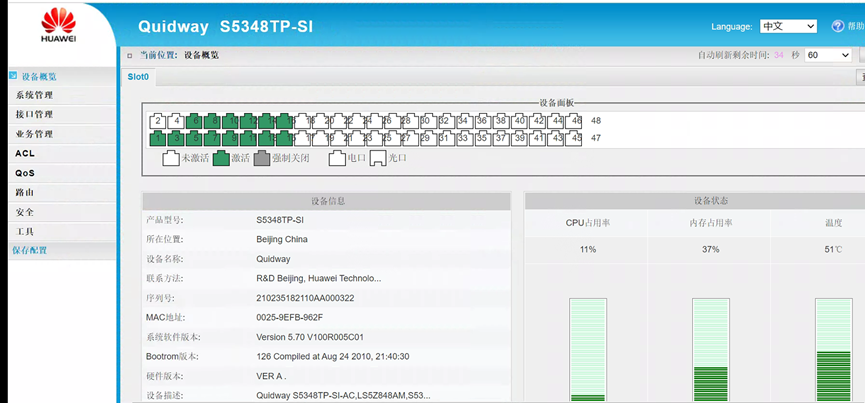
Task: Select active port 7 on the panel
Action: (x=212, y=138)
